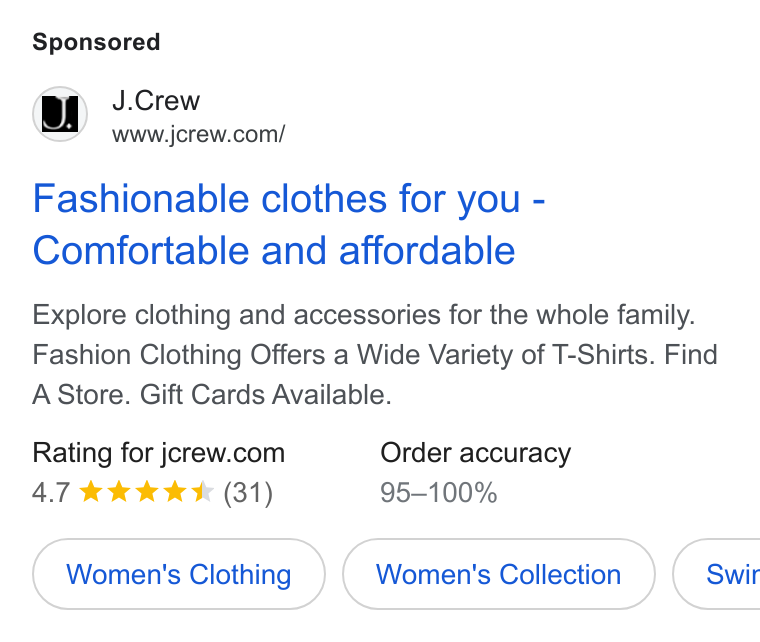Click the Sponsored label
Viewport: 760px width, 642px height.
[96, 42]
